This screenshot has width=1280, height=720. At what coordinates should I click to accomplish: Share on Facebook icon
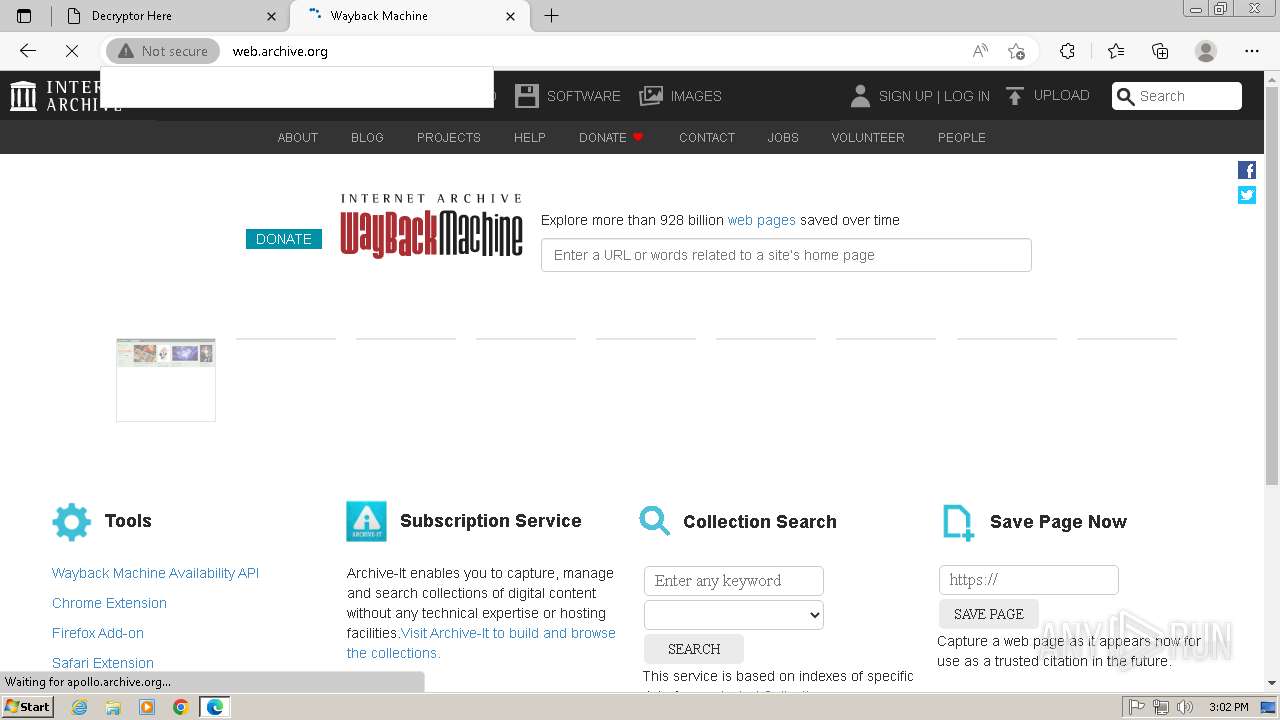pos(1247,170)
